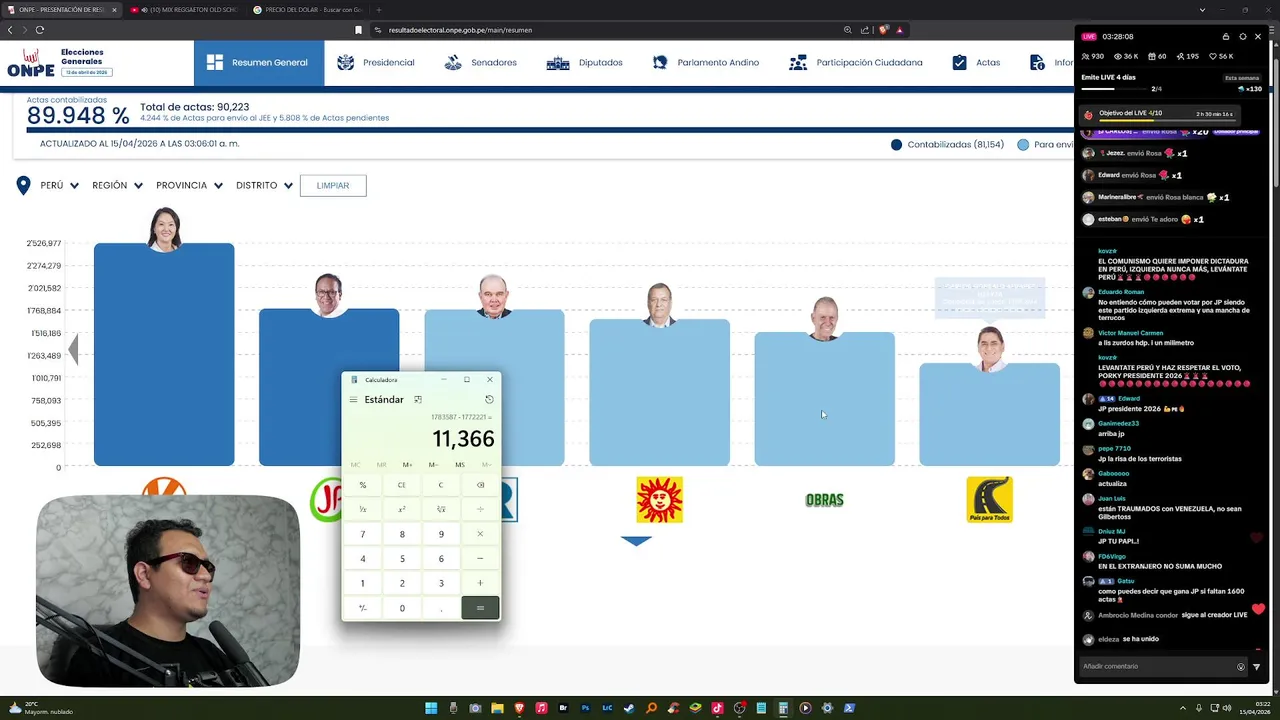Image resolution: width=1280 pixels, height=720 pixels.
Task: Click the zoom magnifier icon in address bar
Action: [848, 30]
